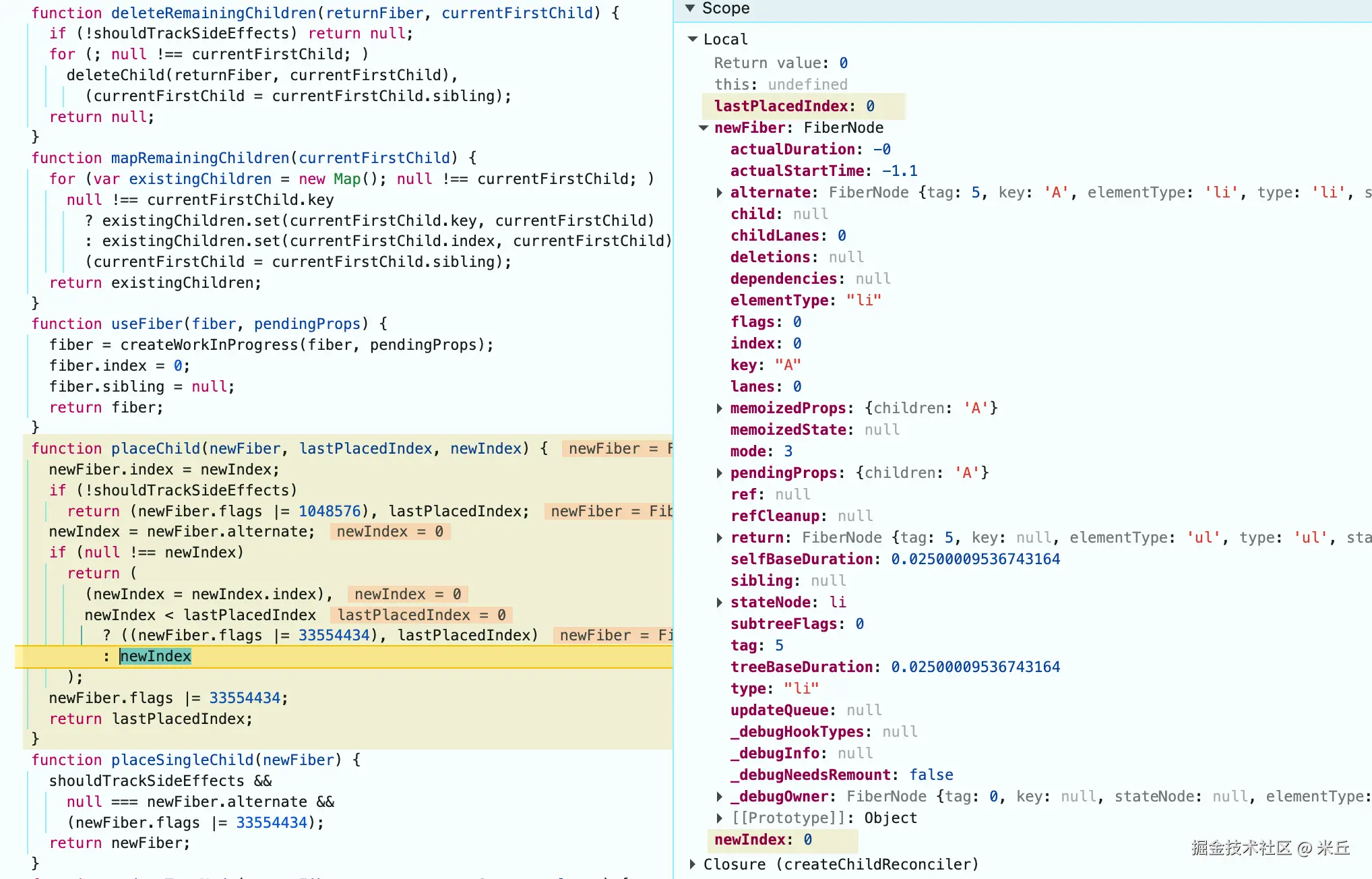Select the mode: 3 property
This screenshot has width=1372, height=879.
tap(761, 452)
